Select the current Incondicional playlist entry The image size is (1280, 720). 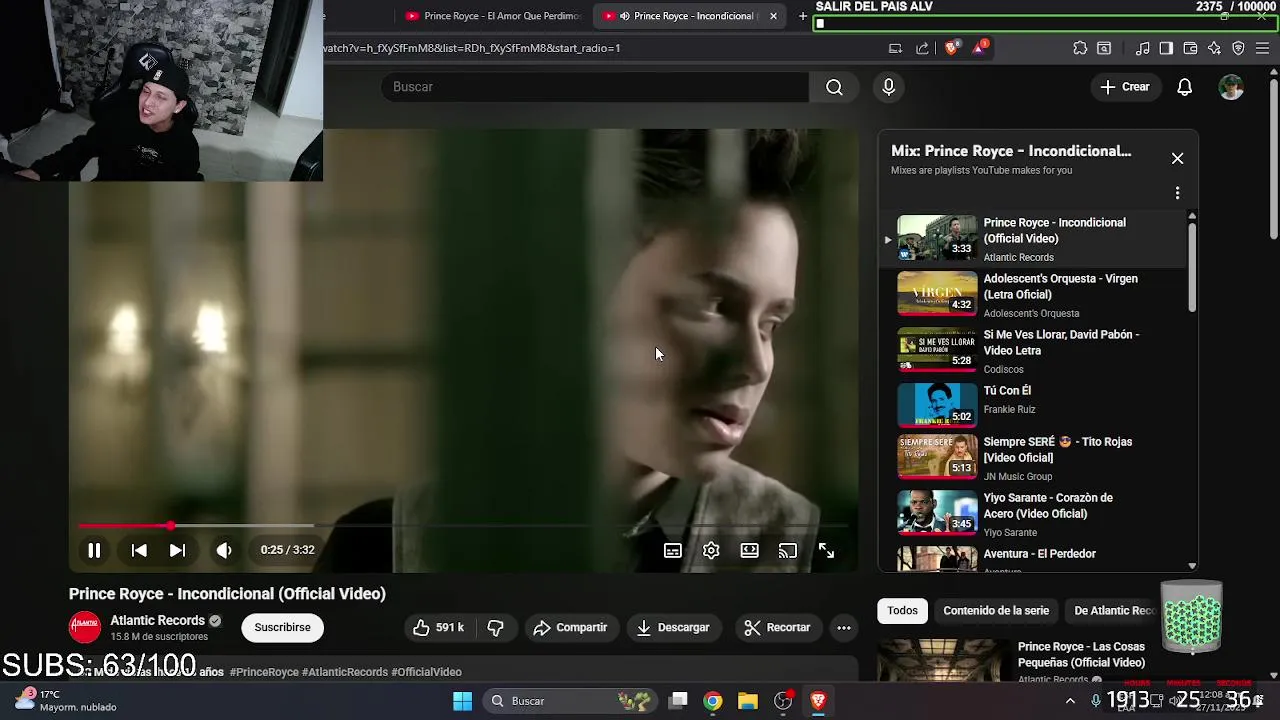point(1033,239)
